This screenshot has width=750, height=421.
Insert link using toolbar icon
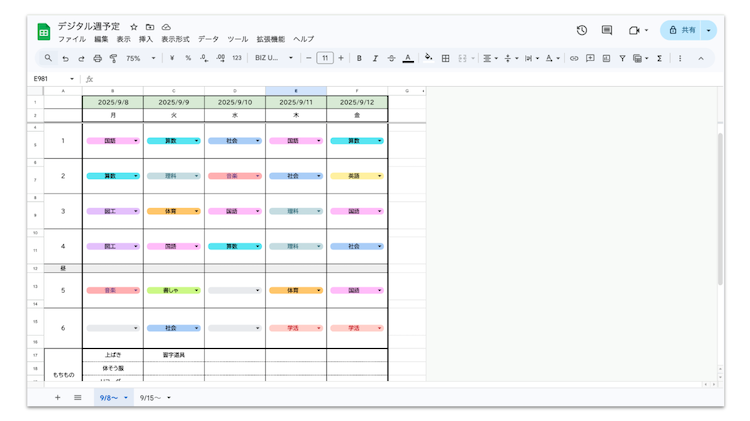(x=574, y=59)
